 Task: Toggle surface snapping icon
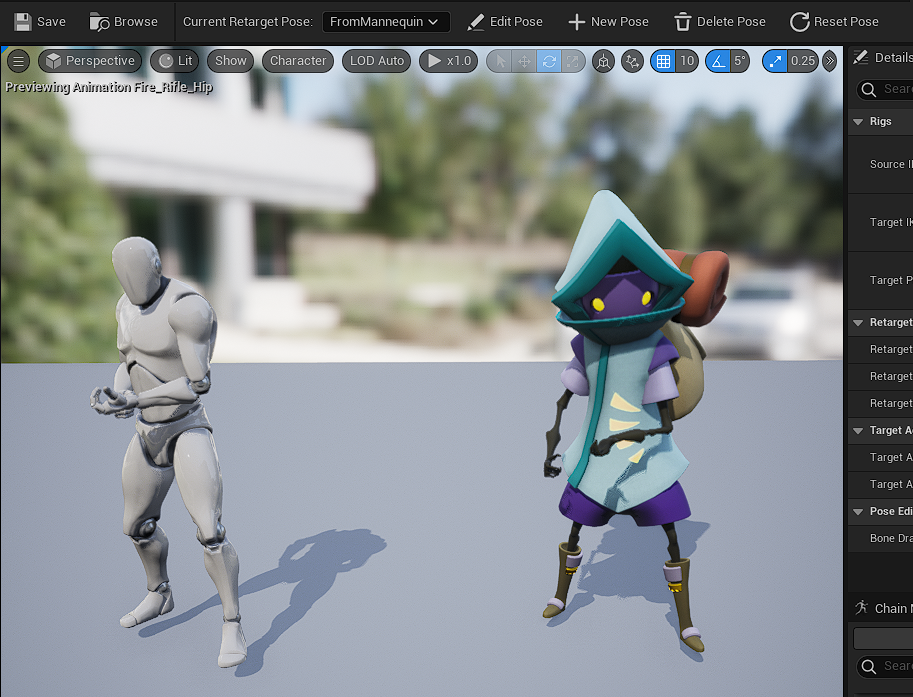coord(632,61)
